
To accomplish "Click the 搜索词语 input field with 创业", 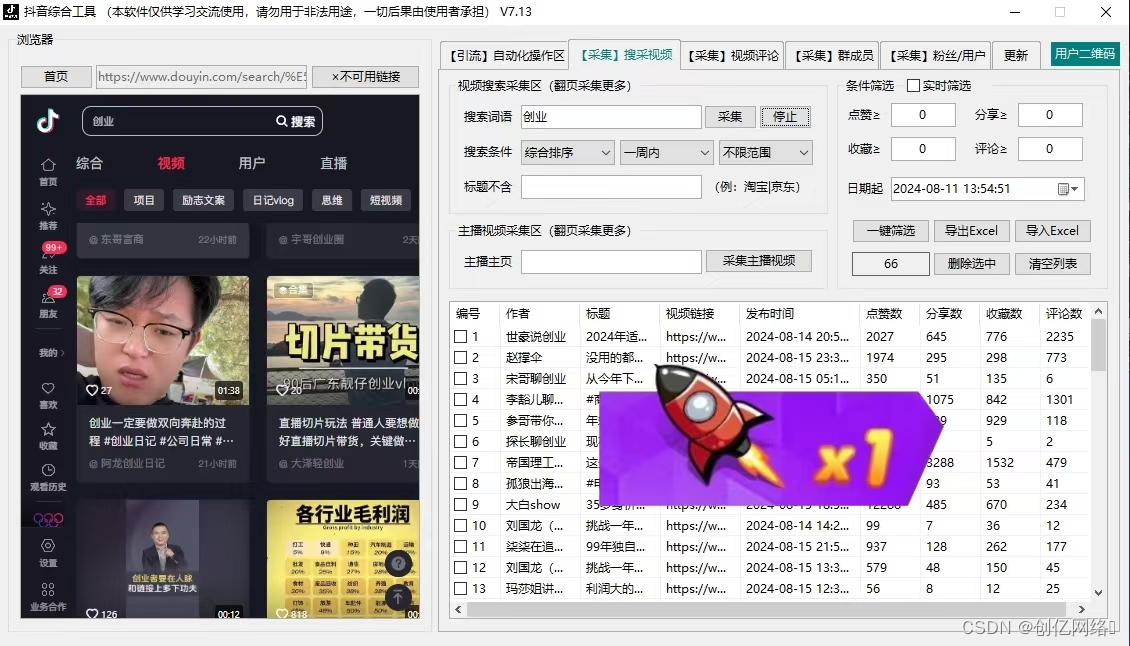I will tap(611, 117).
